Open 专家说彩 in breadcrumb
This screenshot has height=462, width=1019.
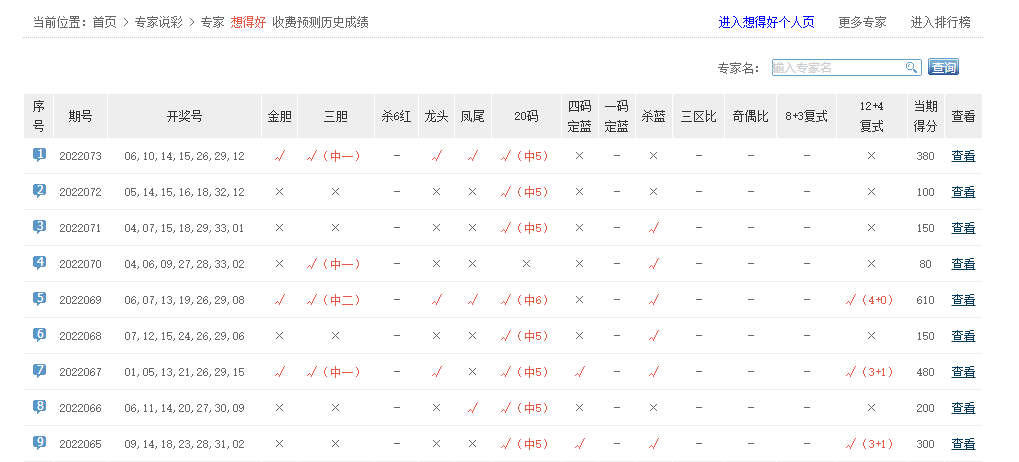160,22
